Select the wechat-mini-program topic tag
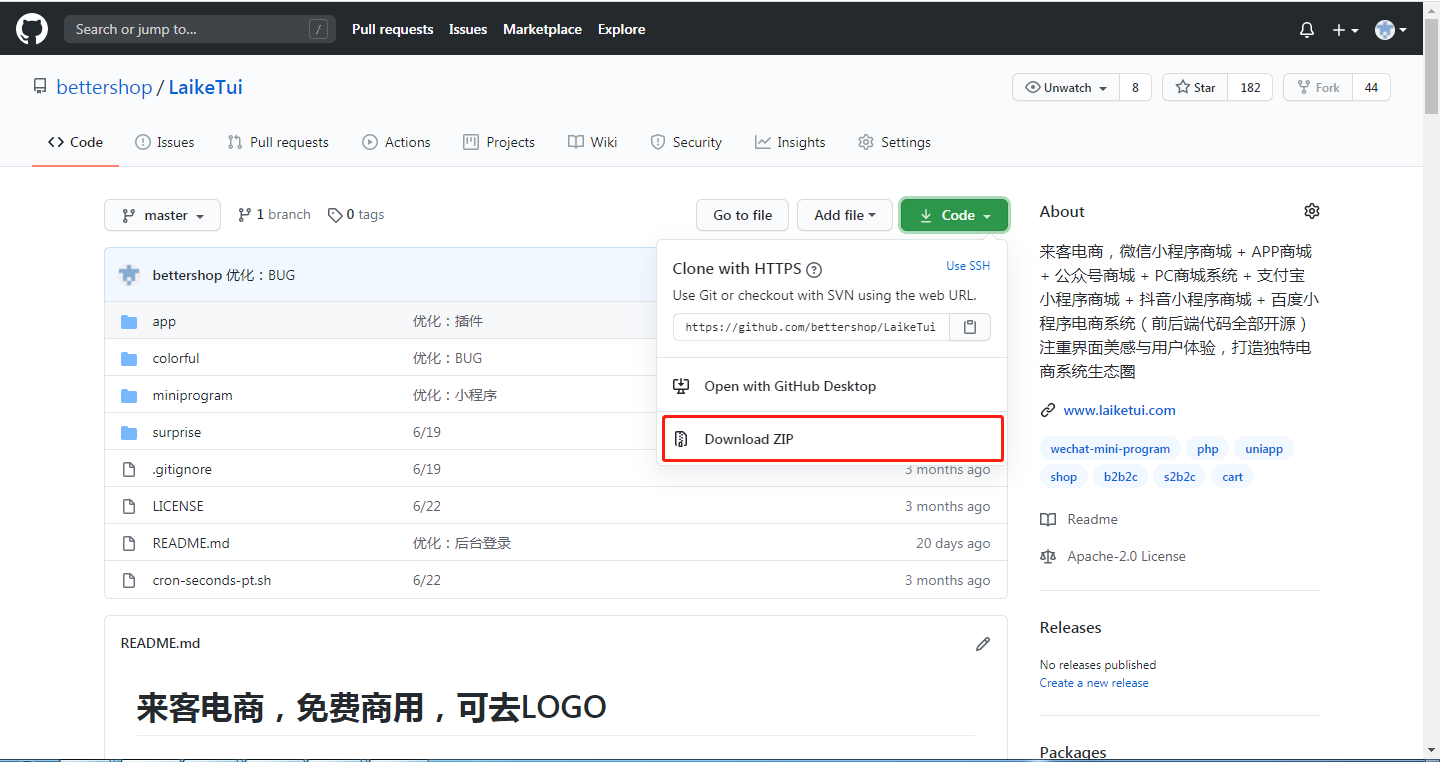The height and width of the screenshot is (762, 1440). (1110, 449)
